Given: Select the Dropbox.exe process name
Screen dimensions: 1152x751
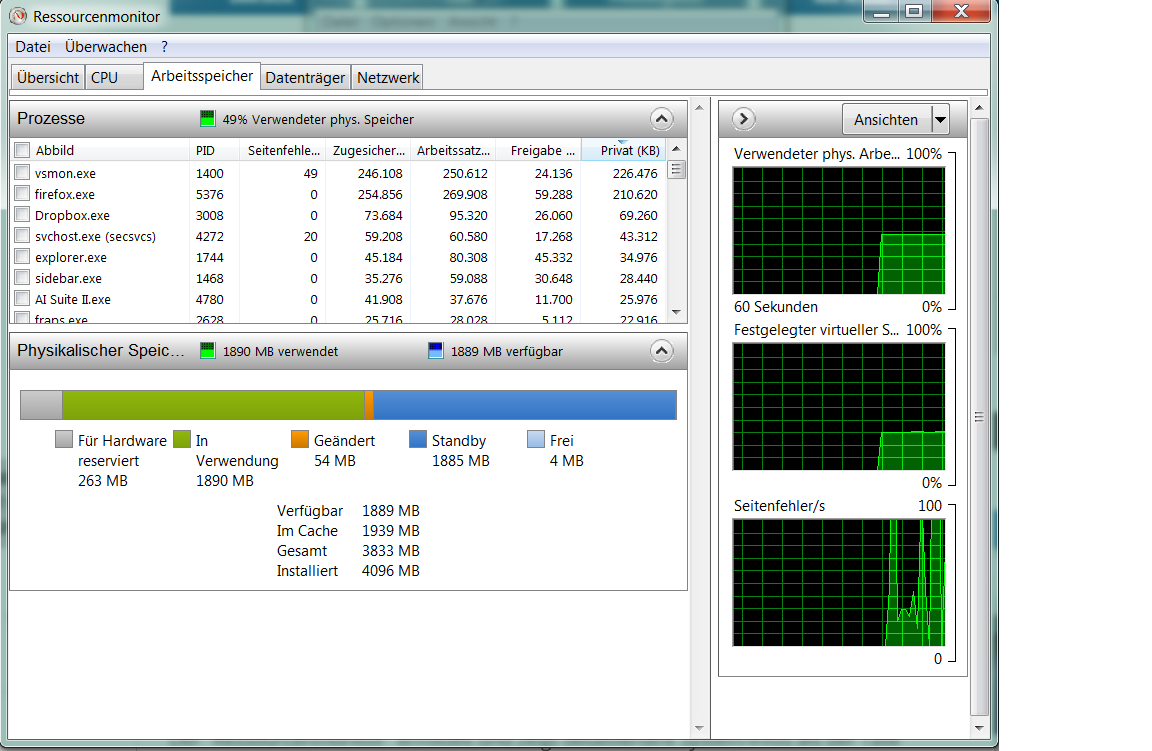Looking at the screenshot, I should [72, 215].
